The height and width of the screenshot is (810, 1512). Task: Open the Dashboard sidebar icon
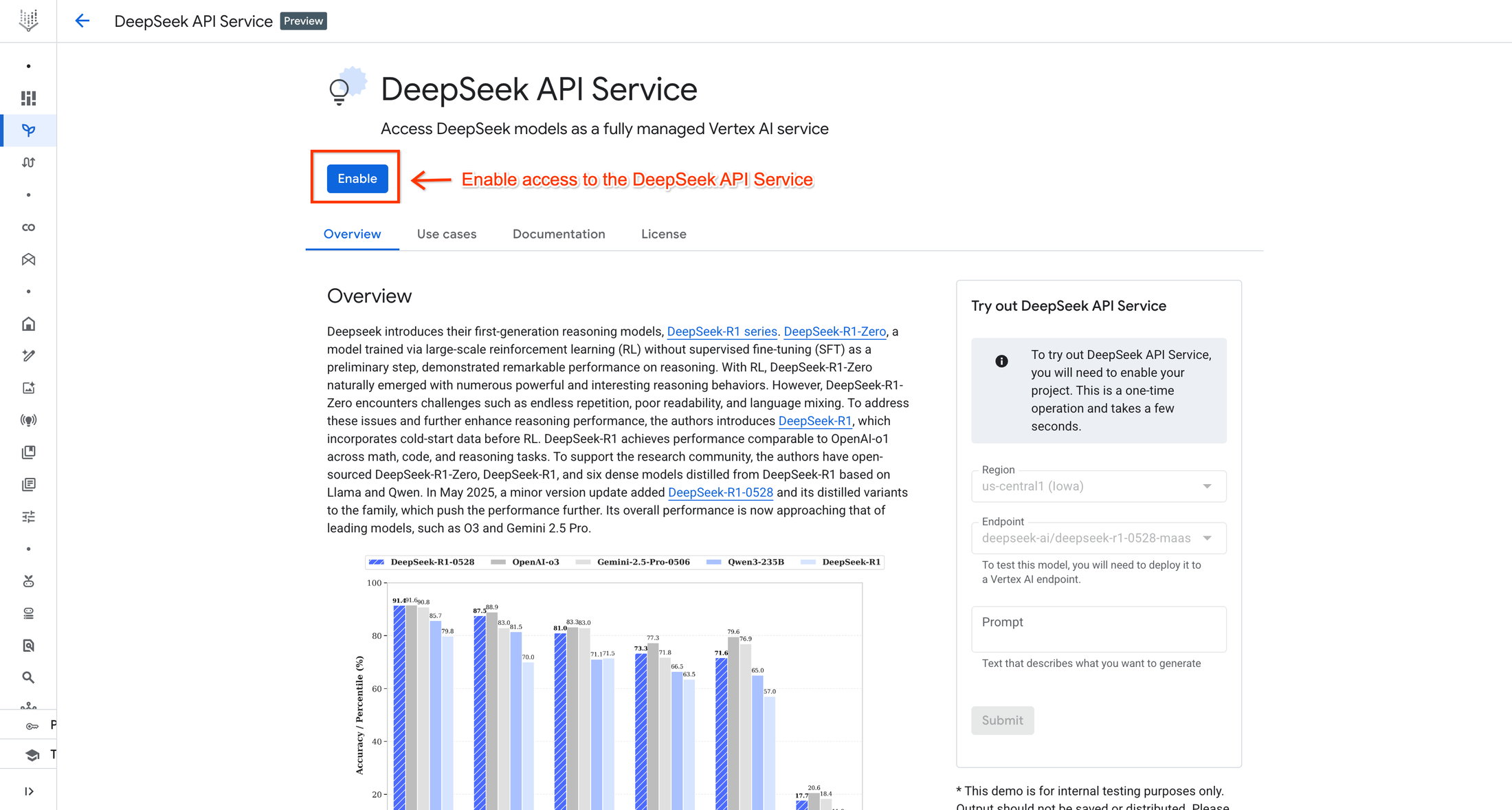click(x=28, y=98)
